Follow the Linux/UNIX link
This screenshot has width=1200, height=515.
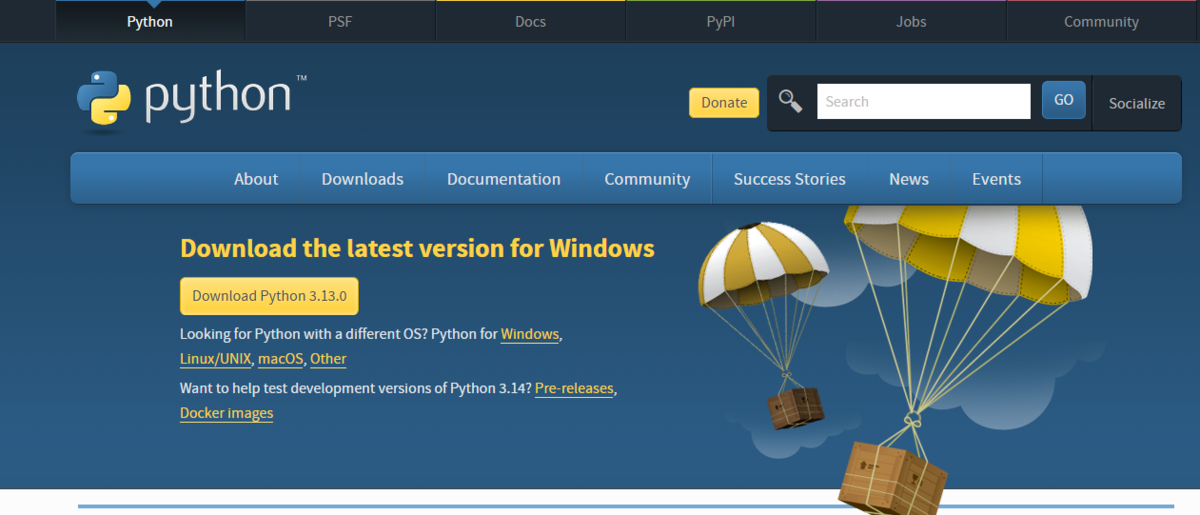[x=216, y=358]
